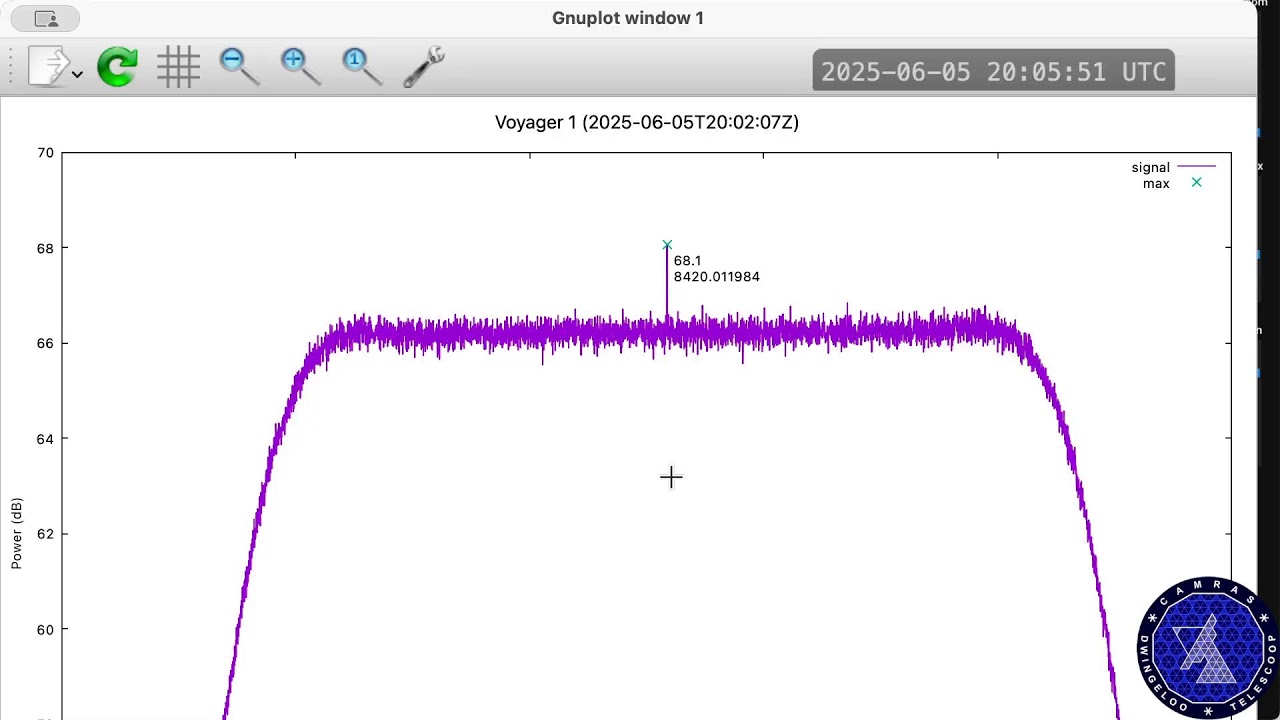
Task: Toggle the grid display icon
Action: coord(179,67)
